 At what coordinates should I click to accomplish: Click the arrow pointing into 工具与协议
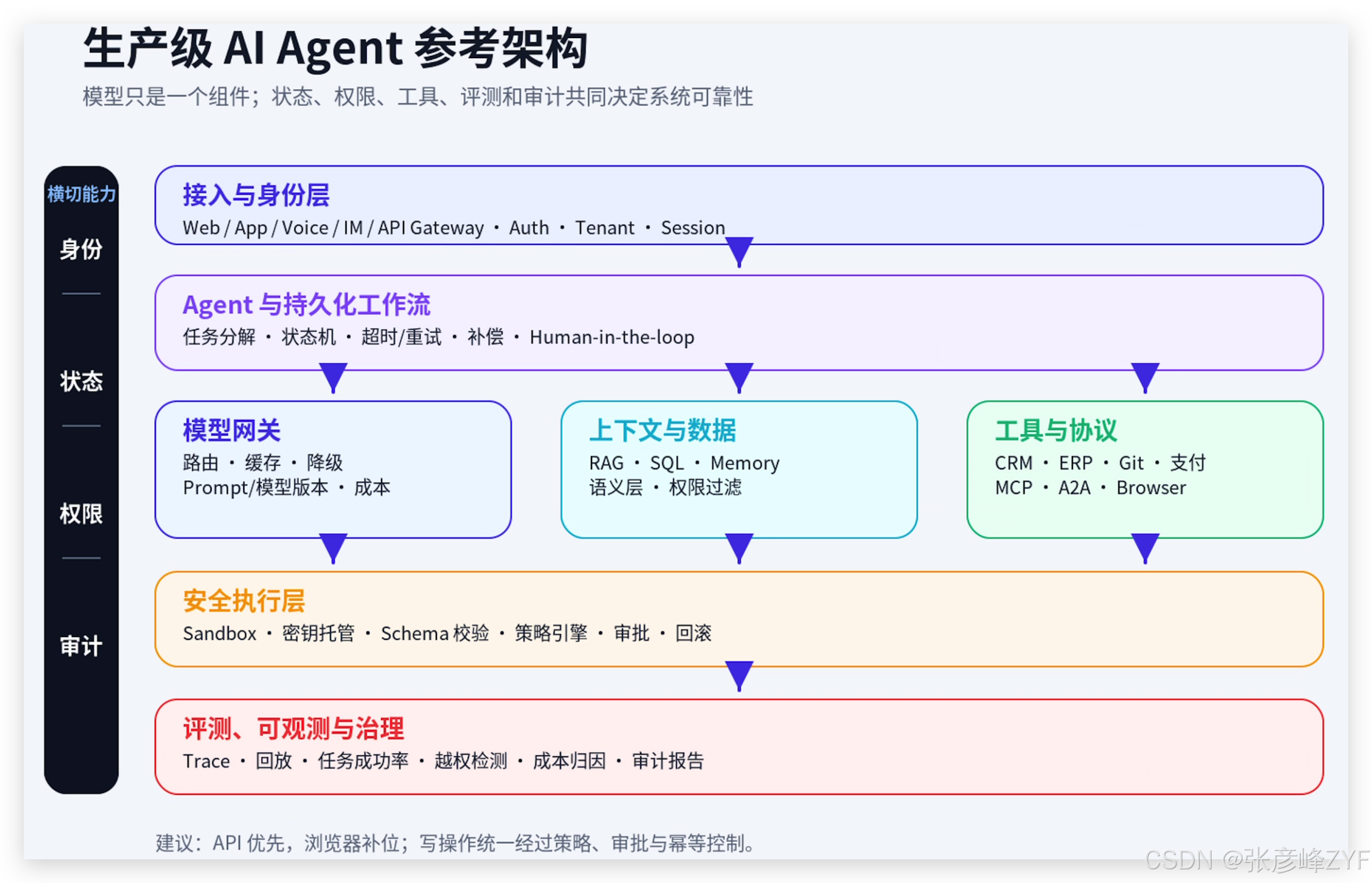1145,378
